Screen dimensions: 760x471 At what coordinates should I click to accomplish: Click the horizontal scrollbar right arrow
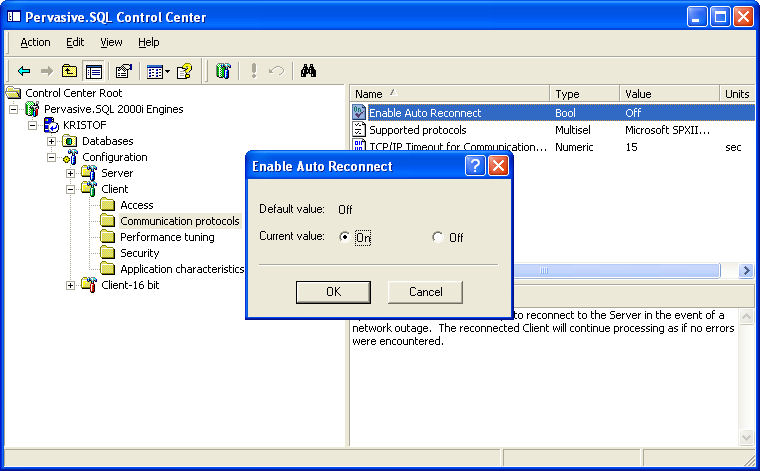746,270
